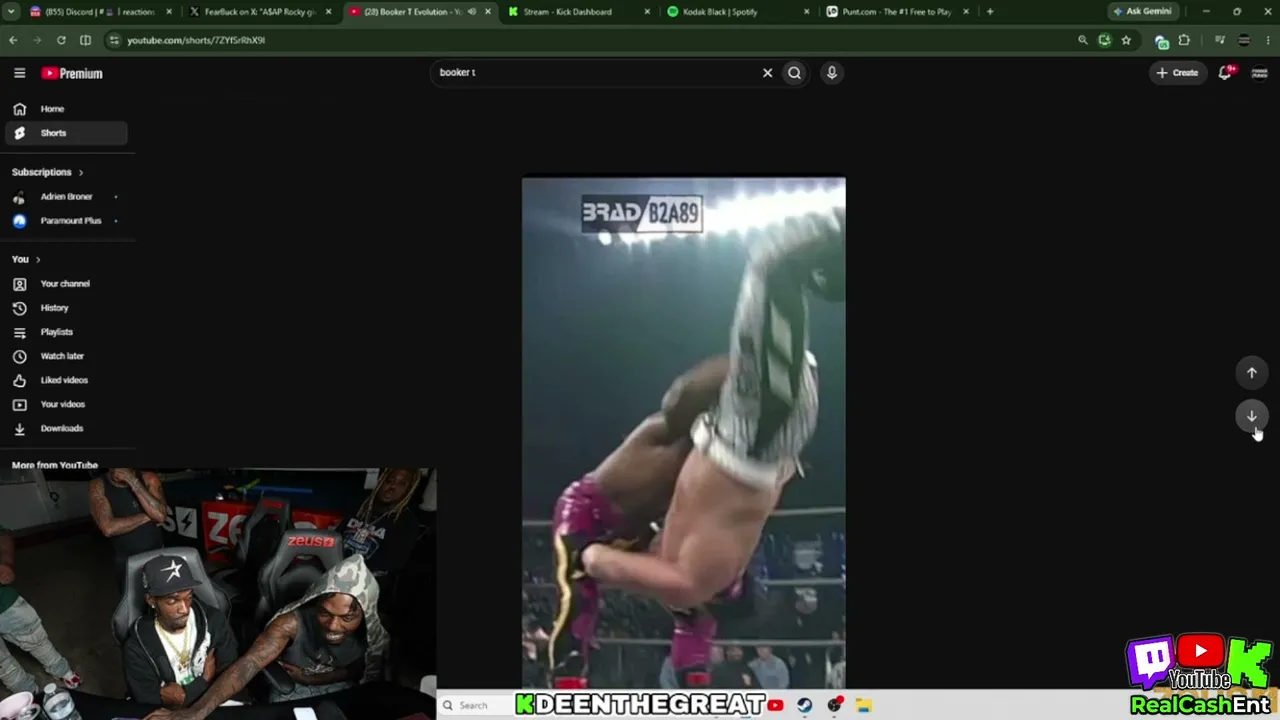Open the YouTube notifications bell

[1225, 73]
